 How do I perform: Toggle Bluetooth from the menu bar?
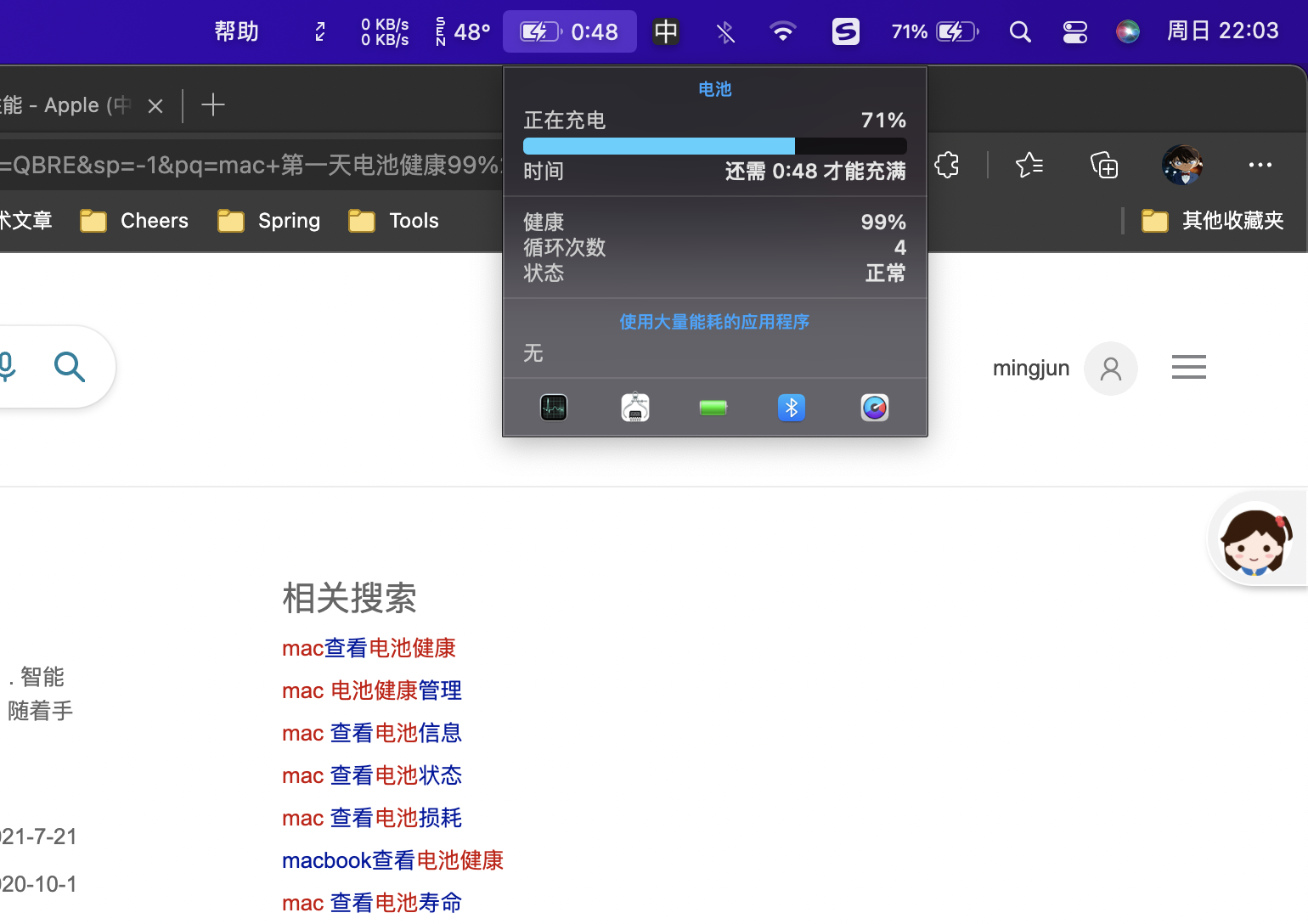click(724, 32)
